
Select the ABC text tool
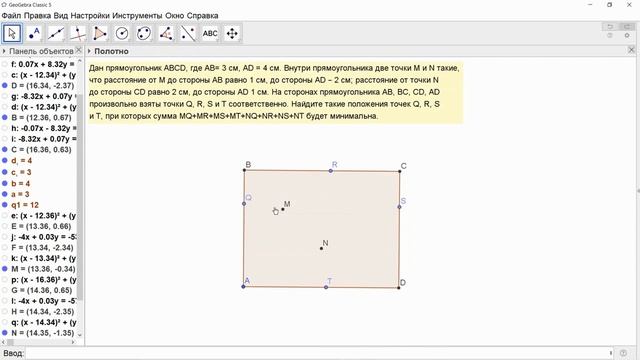pyautogui.click(x=210, y=33)
